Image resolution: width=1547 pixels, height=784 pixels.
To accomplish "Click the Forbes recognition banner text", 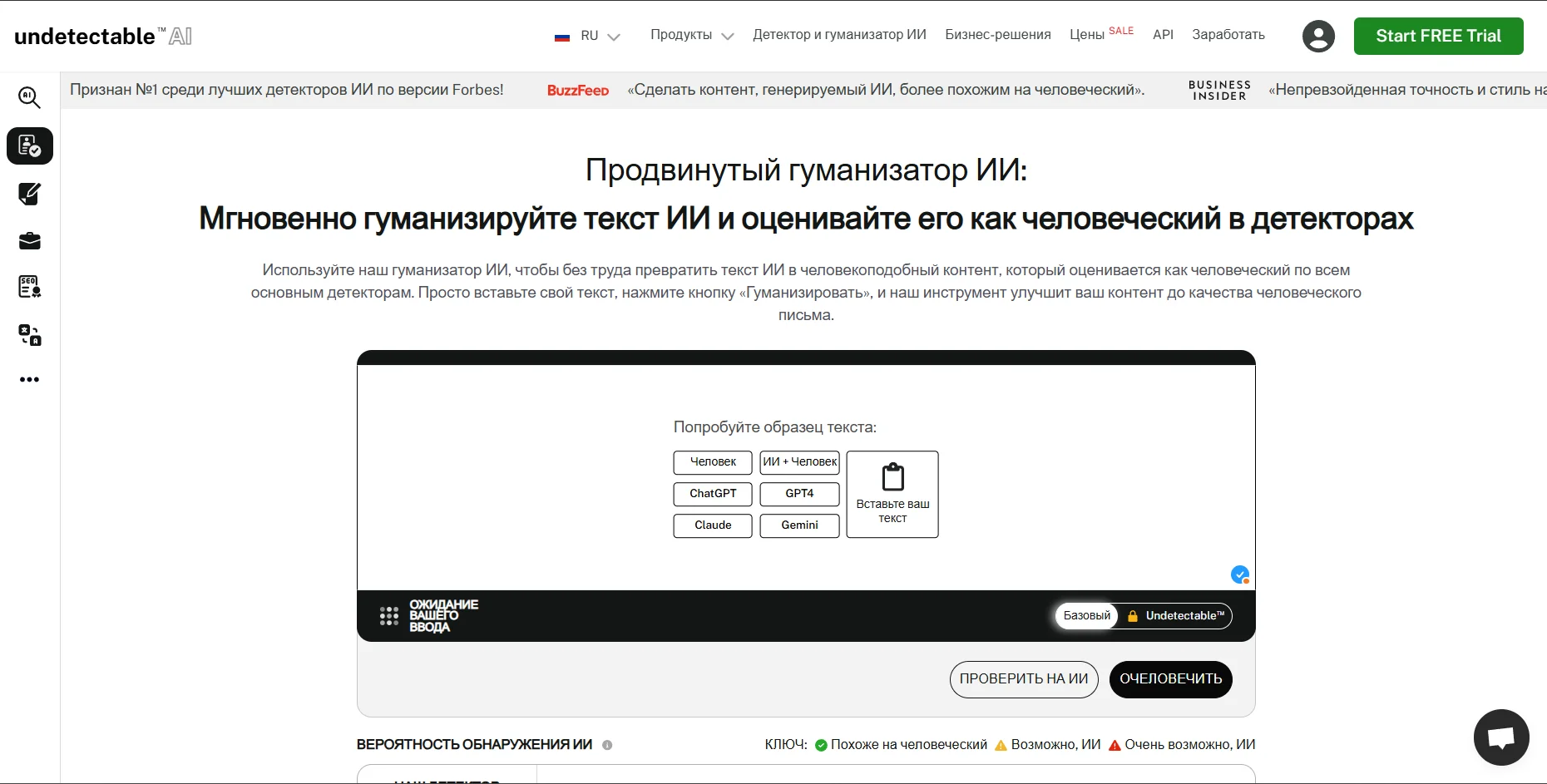I will (287, 90).
